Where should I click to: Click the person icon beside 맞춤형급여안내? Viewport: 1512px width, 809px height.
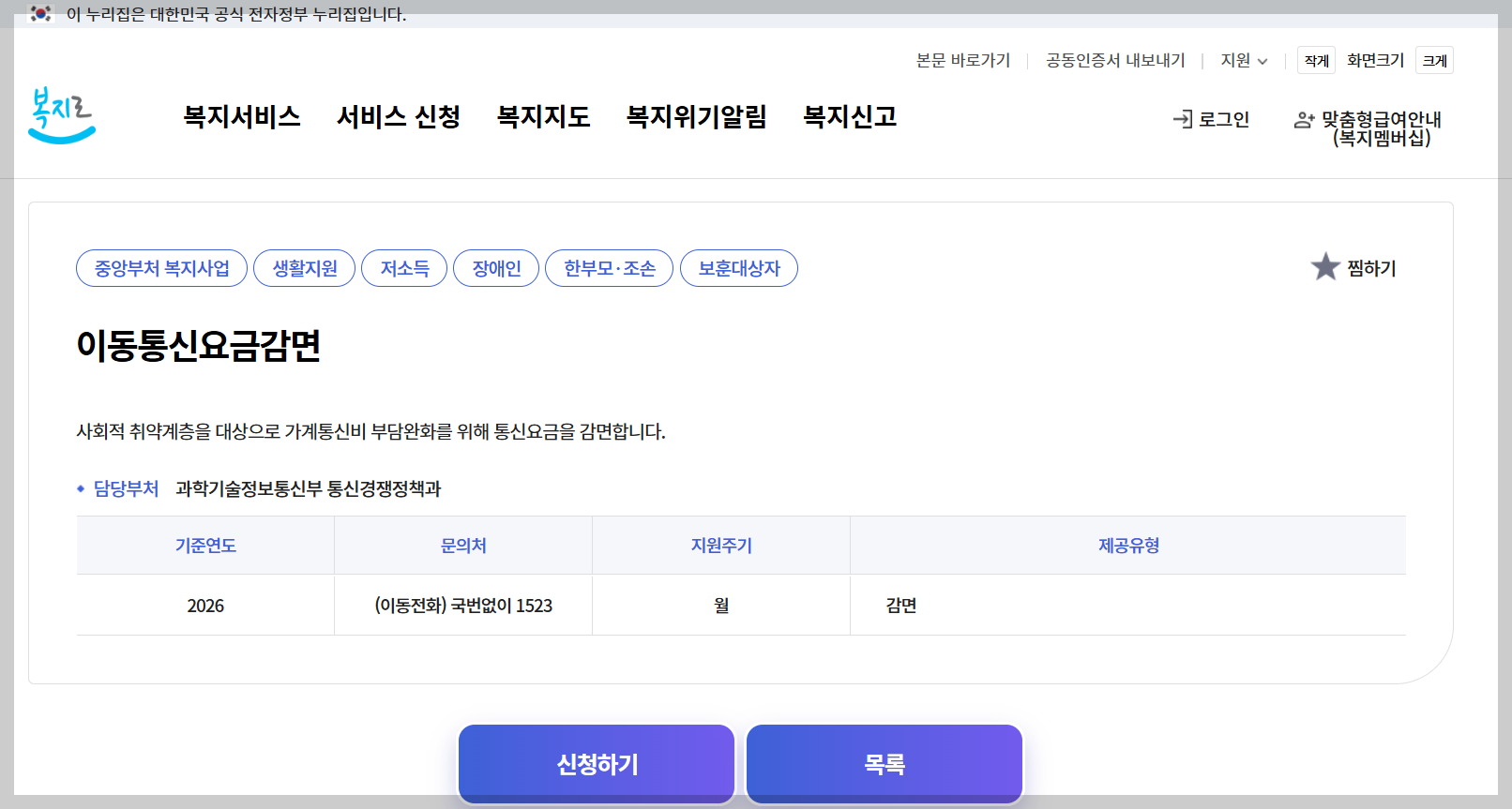(x=1304, y=120)
